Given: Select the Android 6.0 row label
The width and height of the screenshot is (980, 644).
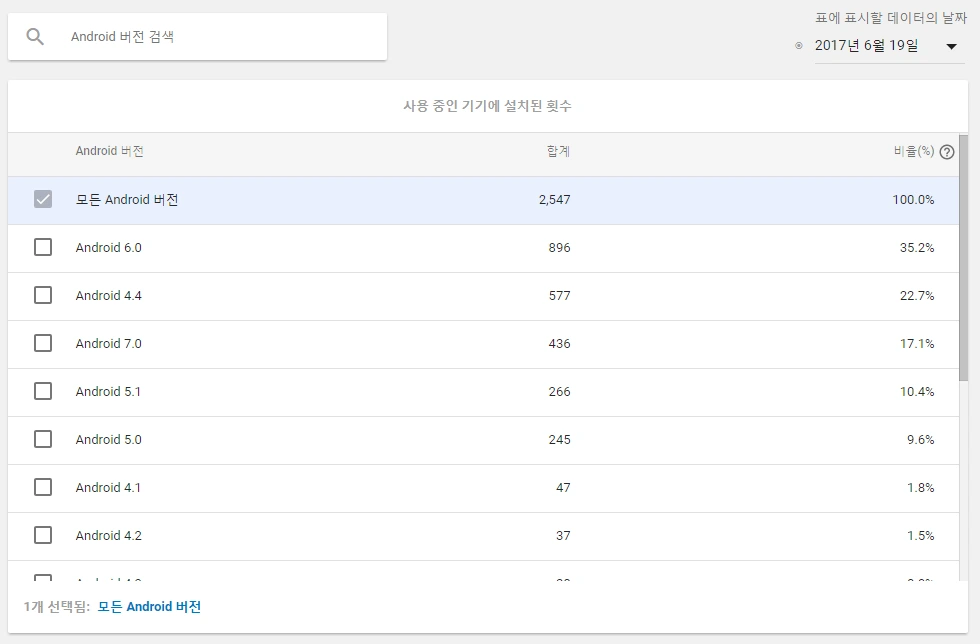Looking at the screenshot, I should pos(109,248).
